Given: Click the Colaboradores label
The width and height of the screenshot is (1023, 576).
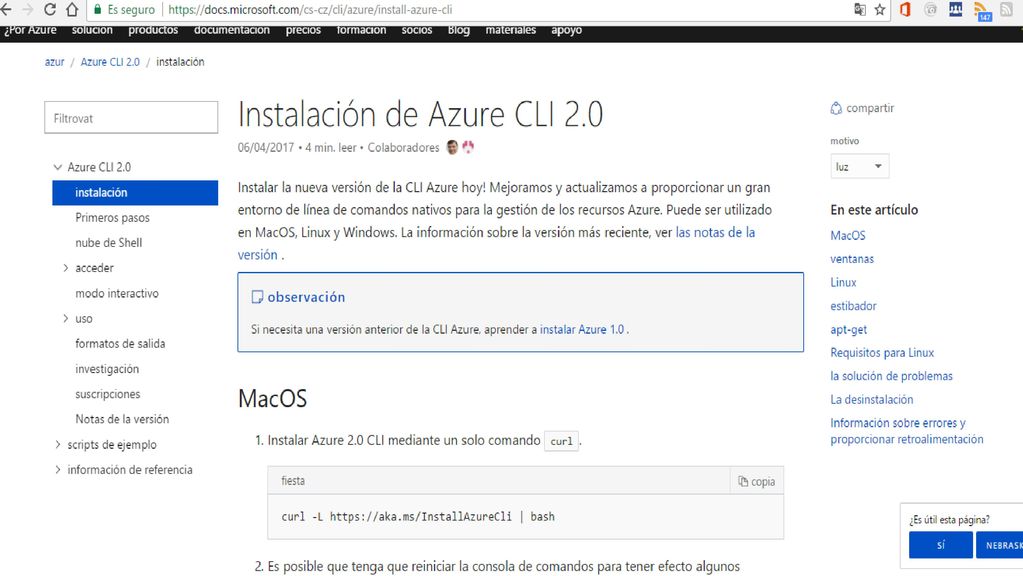Looking at the screenshot, I should [403, 147].
